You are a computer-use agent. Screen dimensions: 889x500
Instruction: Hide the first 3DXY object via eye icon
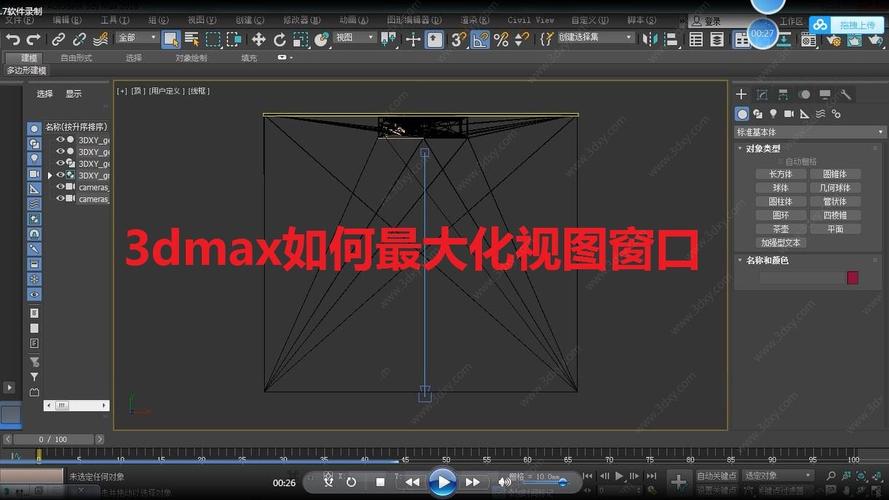click(x=60, y=140)
